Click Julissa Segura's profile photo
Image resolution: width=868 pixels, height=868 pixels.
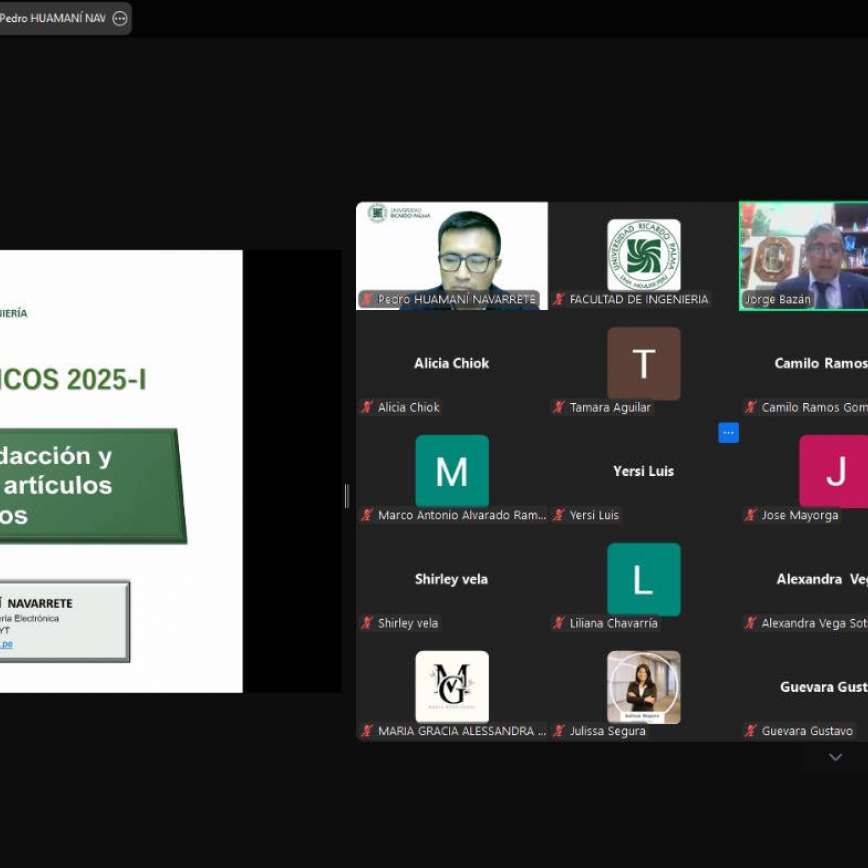643,687
